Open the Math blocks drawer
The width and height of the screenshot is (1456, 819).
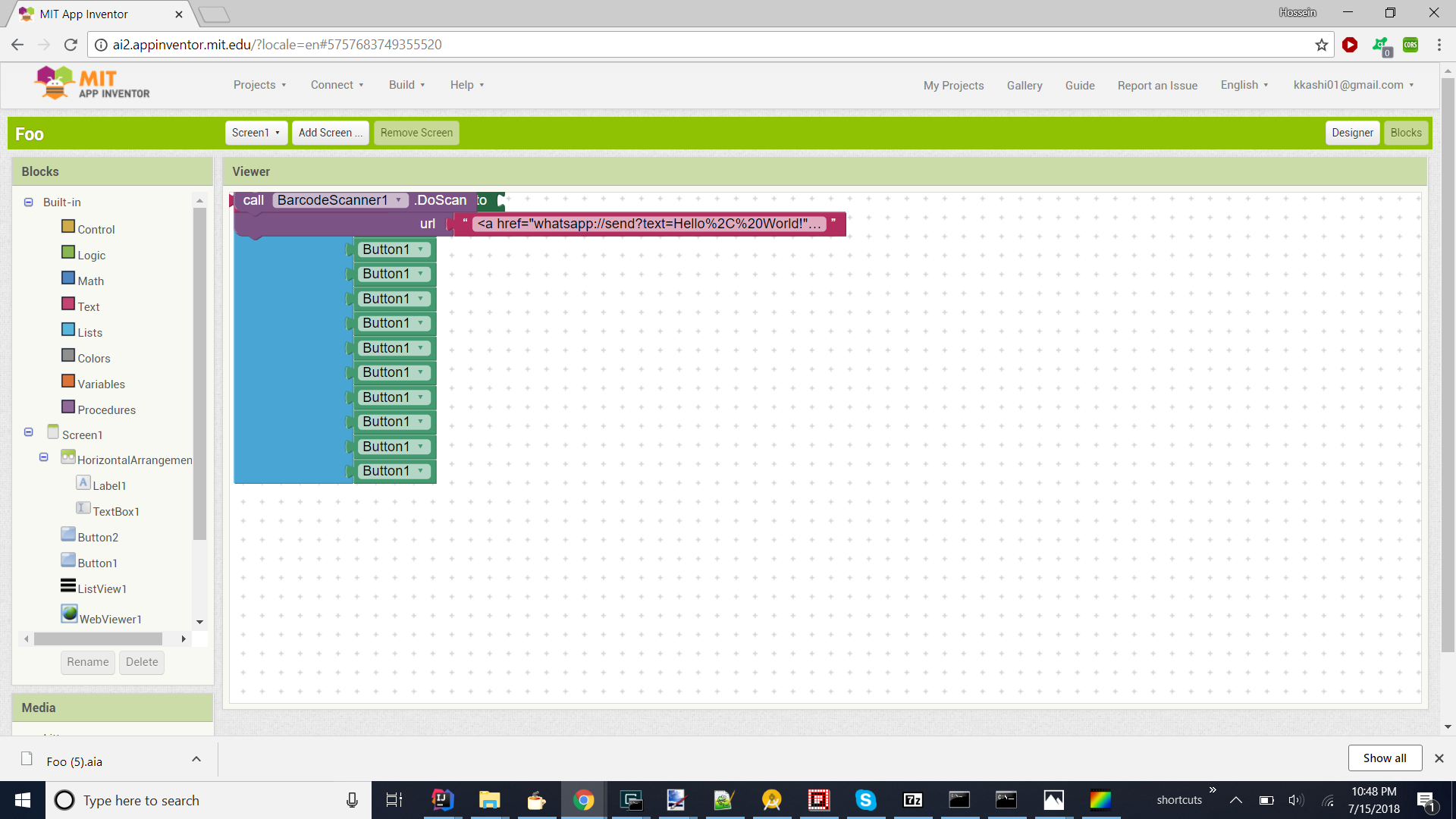click(91, 281)
